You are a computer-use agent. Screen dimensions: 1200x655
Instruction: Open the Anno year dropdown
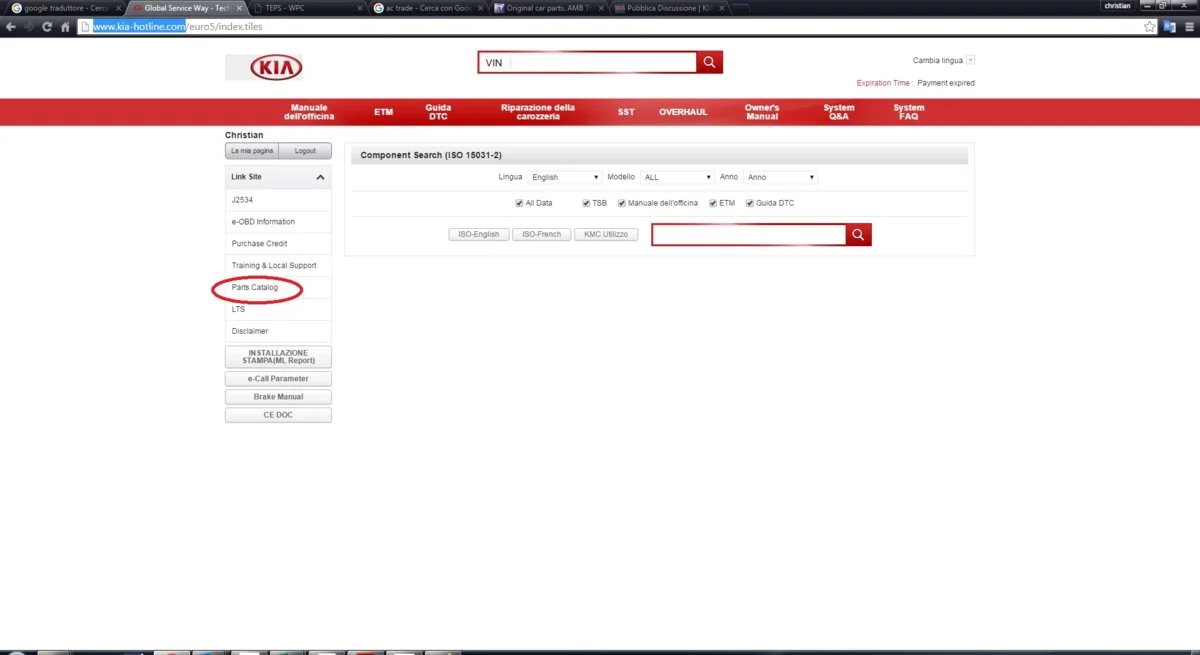click(x=780, y=177)
